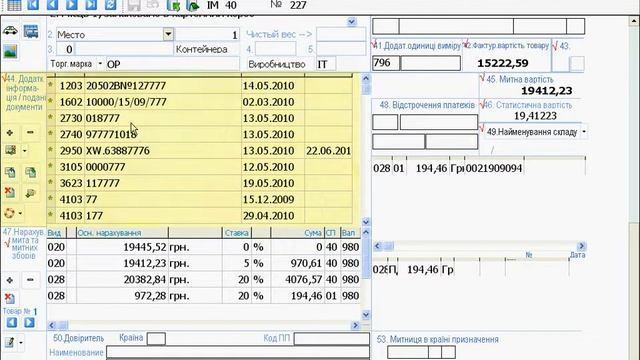640x360 pixels.
Task: Select document row 1203 20502BN№127777
Action: [x=200, y=86]
